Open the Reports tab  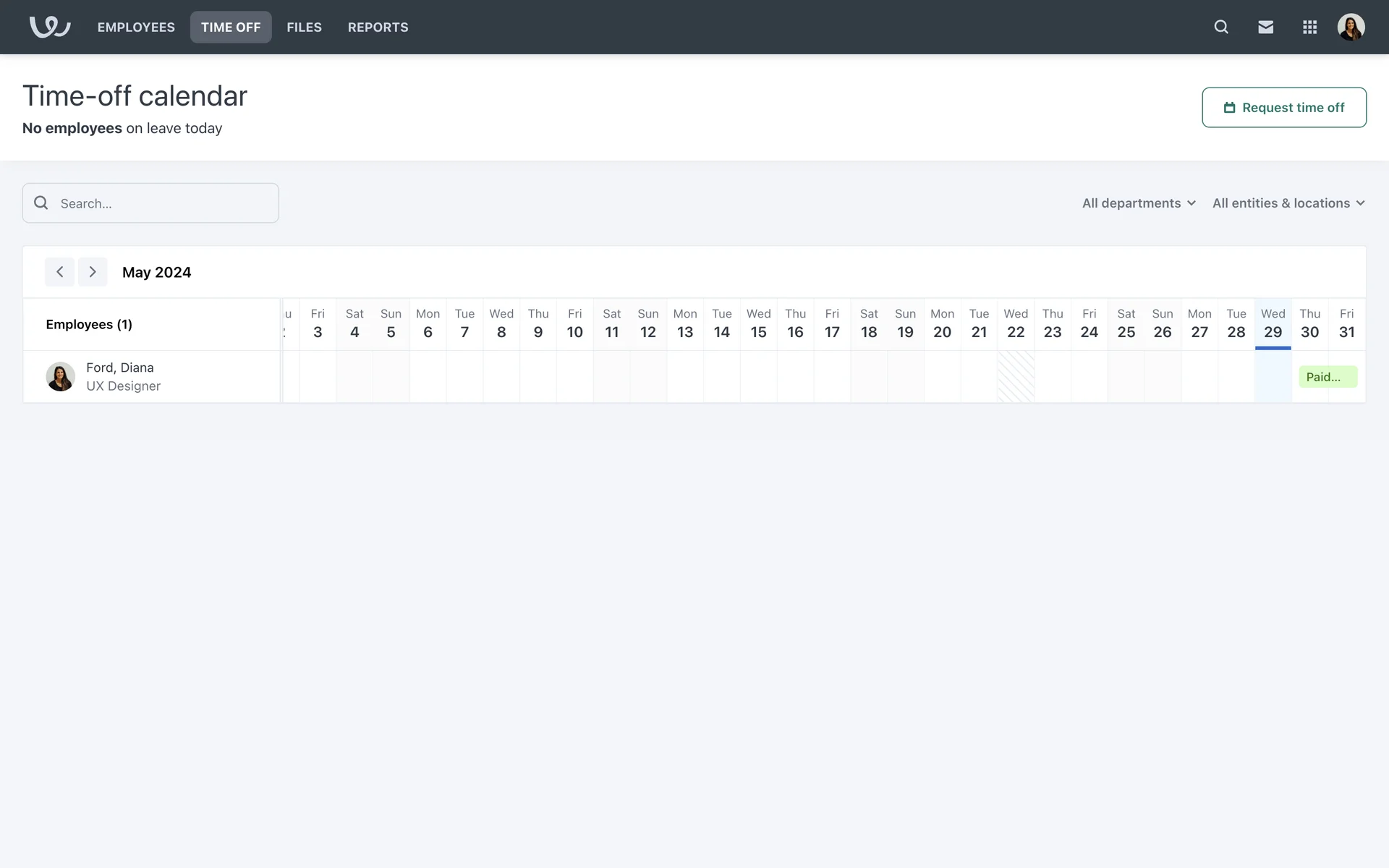click(378, 27)
